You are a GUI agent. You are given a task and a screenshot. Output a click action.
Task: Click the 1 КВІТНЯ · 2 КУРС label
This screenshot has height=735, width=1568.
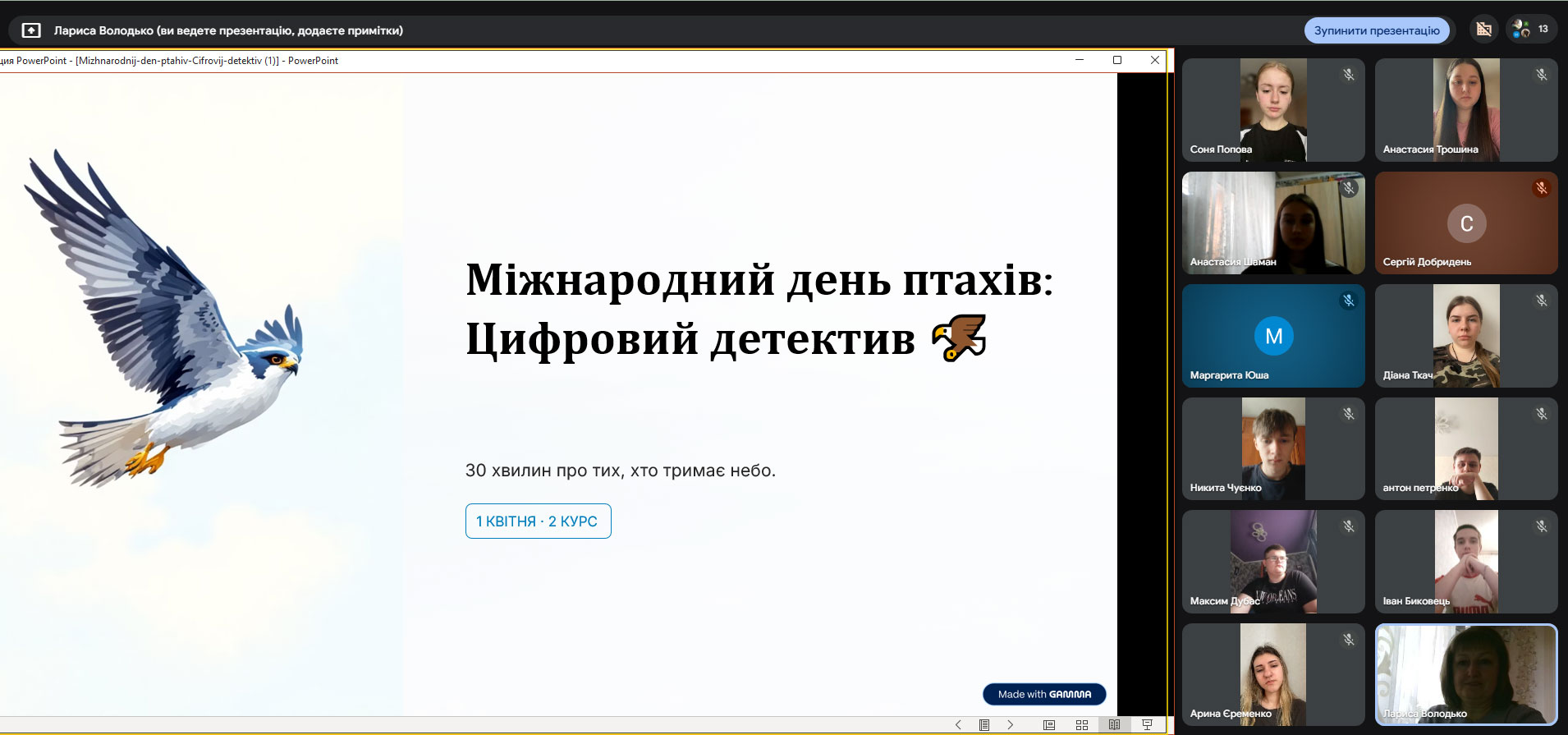tap(538, 521)
